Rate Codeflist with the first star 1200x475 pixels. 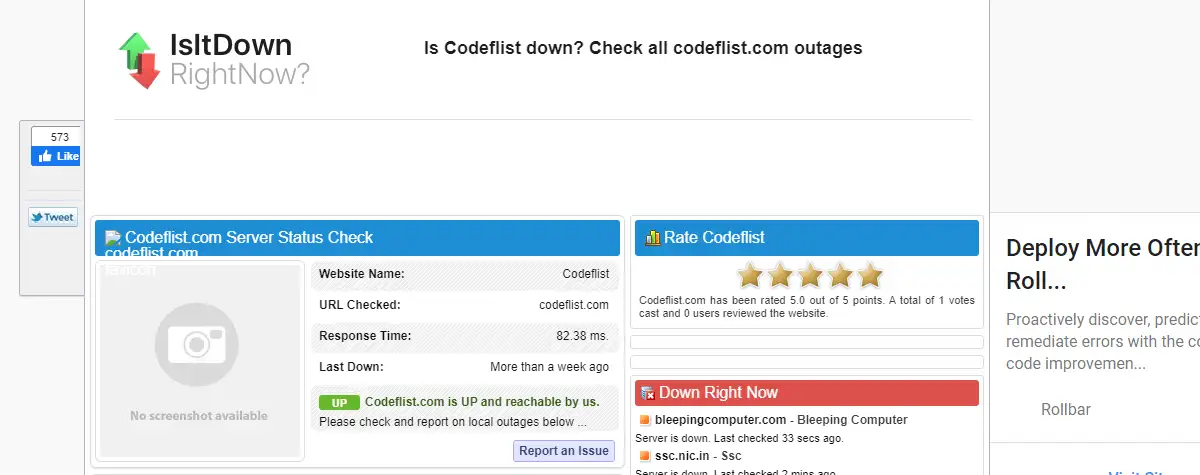749,275
